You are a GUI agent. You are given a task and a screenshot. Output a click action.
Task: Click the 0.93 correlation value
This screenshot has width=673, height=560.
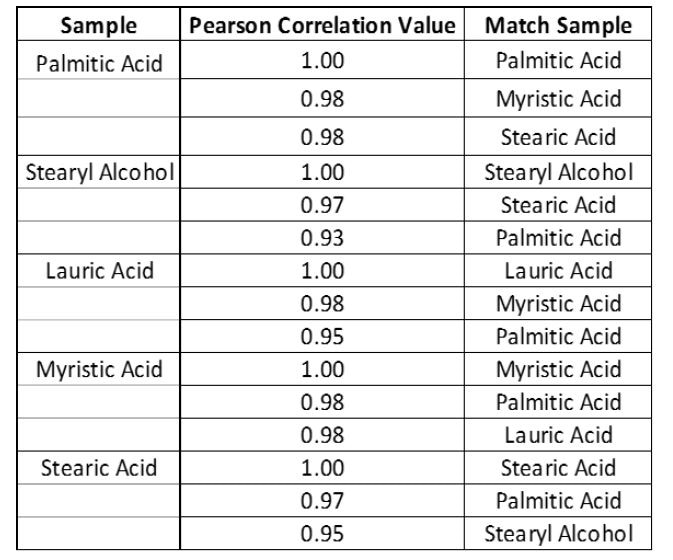(323, 238)
